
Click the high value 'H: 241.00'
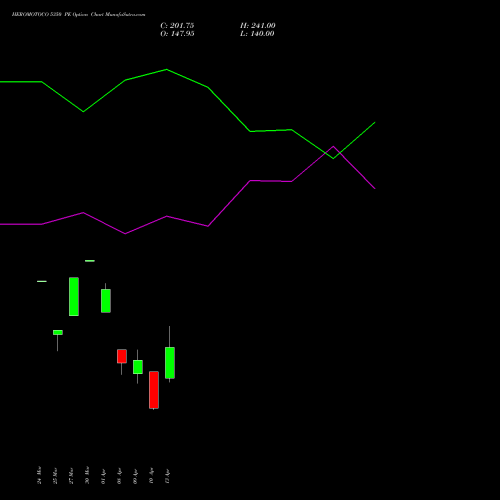point(258,26)
